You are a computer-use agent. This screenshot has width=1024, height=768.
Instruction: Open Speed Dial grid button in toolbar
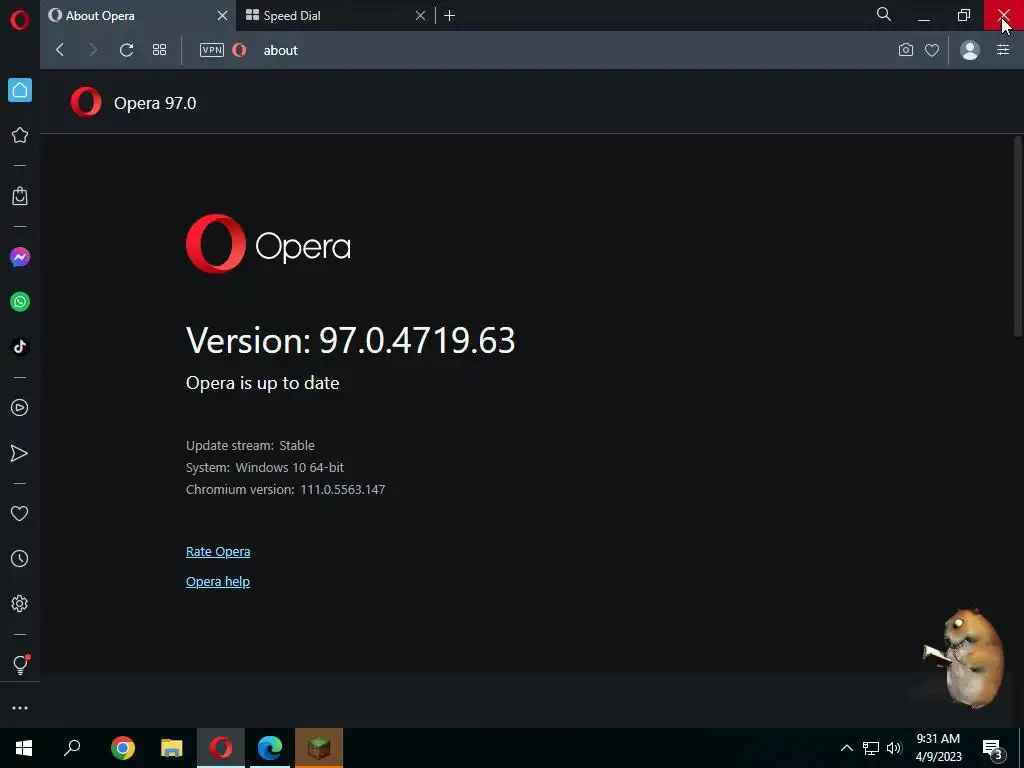pos(159,50)
